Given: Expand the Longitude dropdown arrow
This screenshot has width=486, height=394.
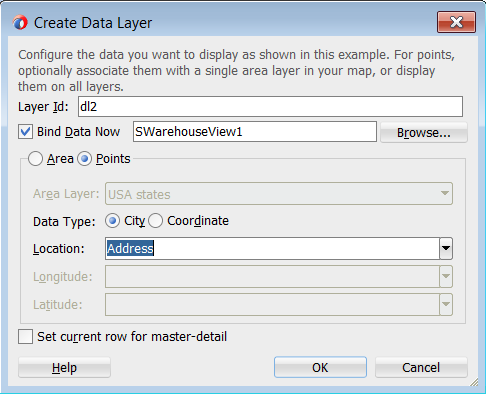Looking at the screenshot, I should pyautogui.click(x=446, y=276).
